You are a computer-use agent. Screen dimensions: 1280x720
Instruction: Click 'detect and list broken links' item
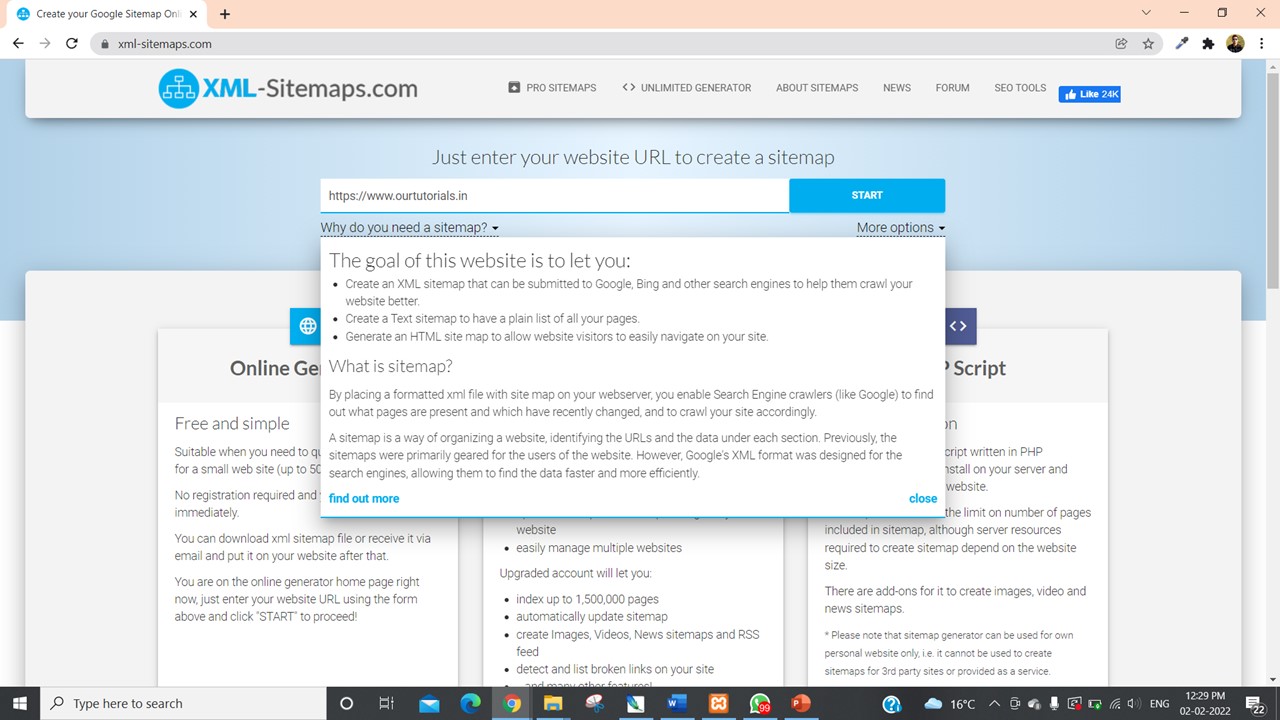(615, 669)
